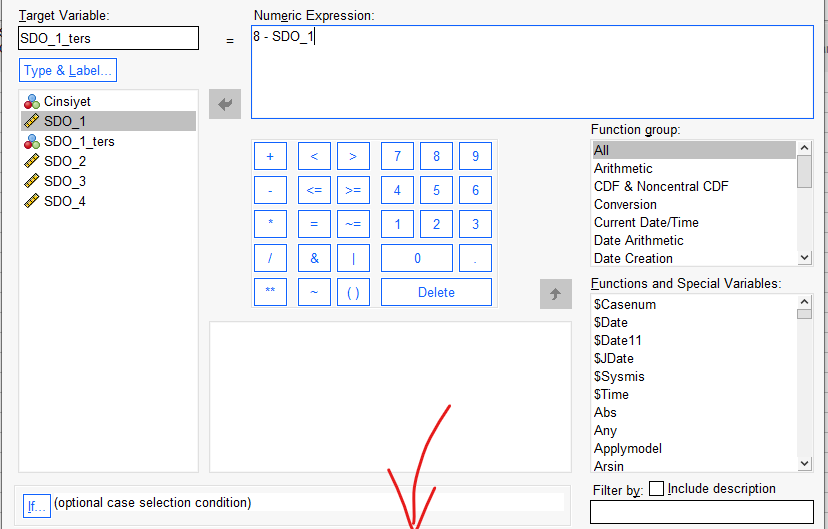Image resolution: width=828 pixels, height=529 pixels.
Task: Click the greater-than-or-equal key
Action: 353,190
